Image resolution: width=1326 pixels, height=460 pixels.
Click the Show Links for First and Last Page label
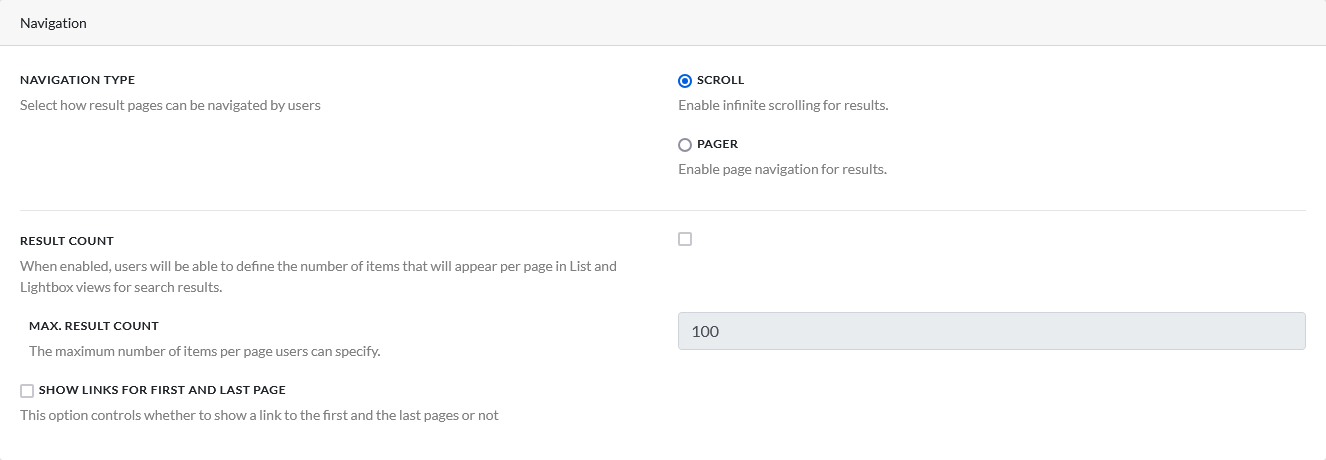coord(162,390)
